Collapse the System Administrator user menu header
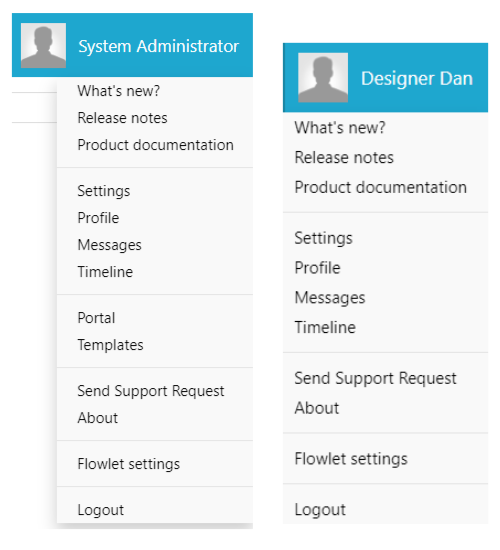 coord(132,45)
